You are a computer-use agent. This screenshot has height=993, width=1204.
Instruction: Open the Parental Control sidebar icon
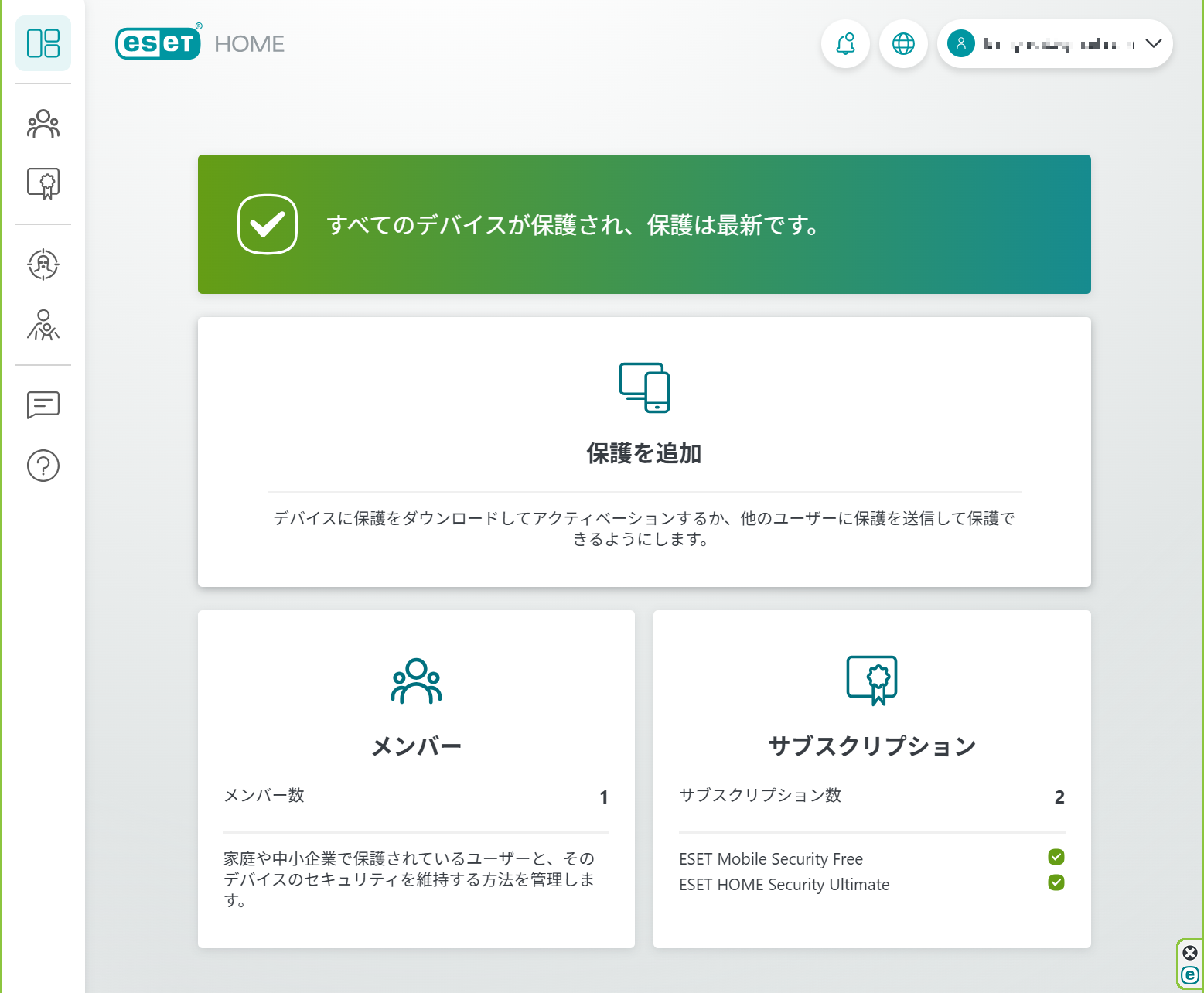(x=43, y=325)
